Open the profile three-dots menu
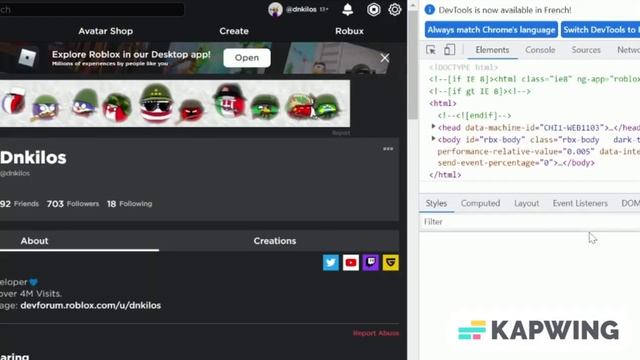640x360 pixels. [x=388, y=149]
